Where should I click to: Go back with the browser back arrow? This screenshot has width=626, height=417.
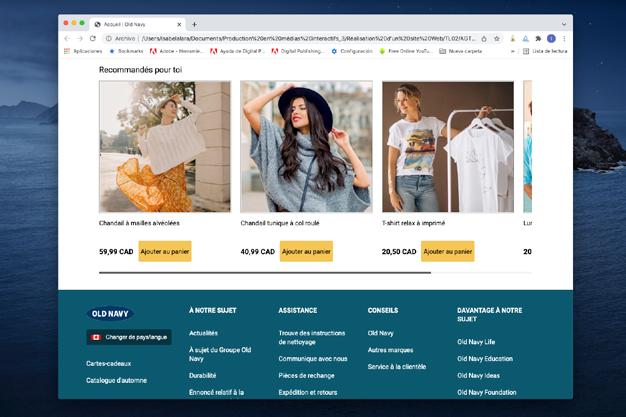[x=67, y=39]
